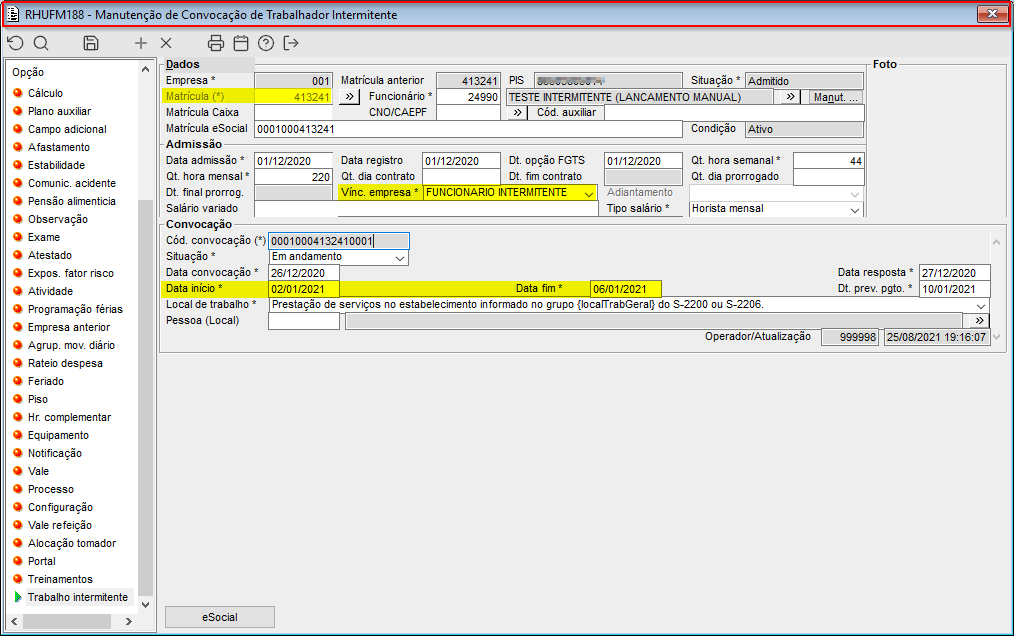Open Cálculo option in sidebar
1014x636 pixels.
(45, 93)
